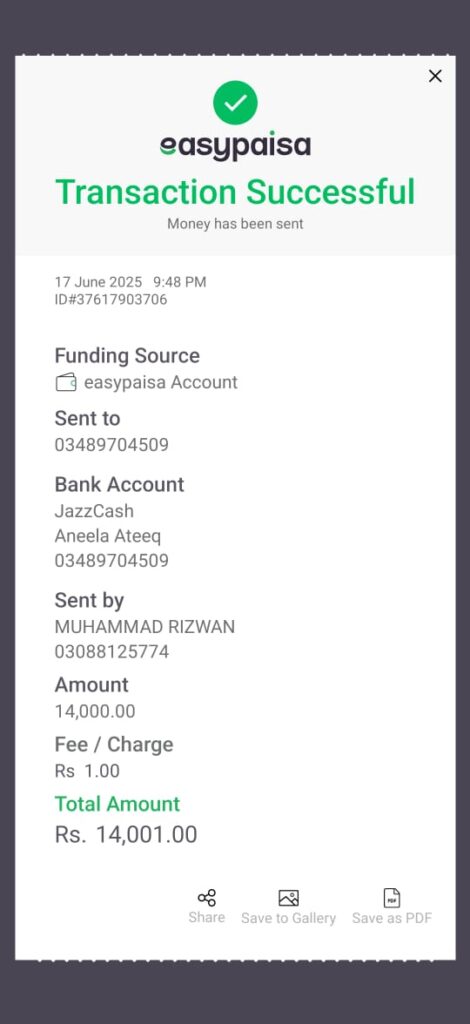The image size is (470, 1024).
Task: Click the Transaction Successful heading
Action: (x=235, y=192)
